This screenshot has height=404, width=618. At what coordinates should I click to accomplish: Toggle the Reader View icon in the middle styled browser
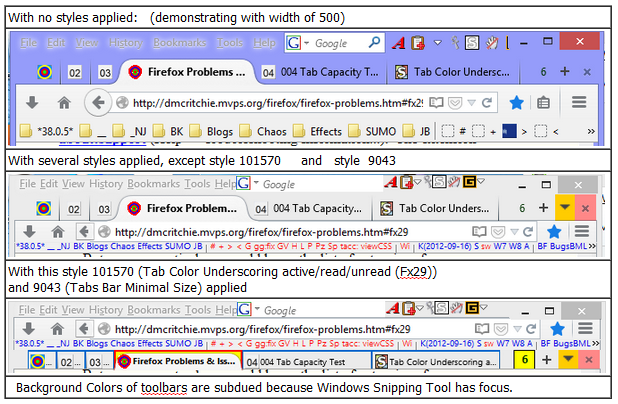point(479,232)
